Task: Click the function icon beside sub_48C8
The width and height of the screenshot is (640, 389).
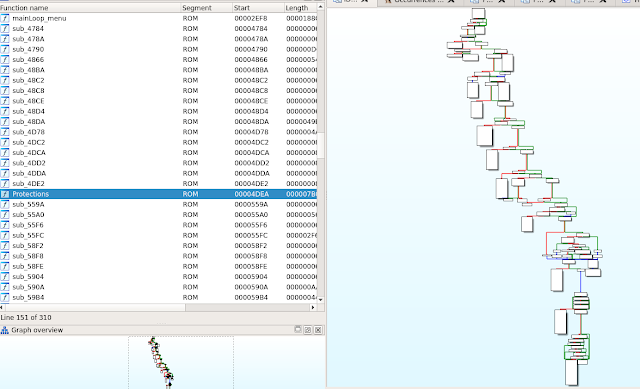Action: point(4,91)
